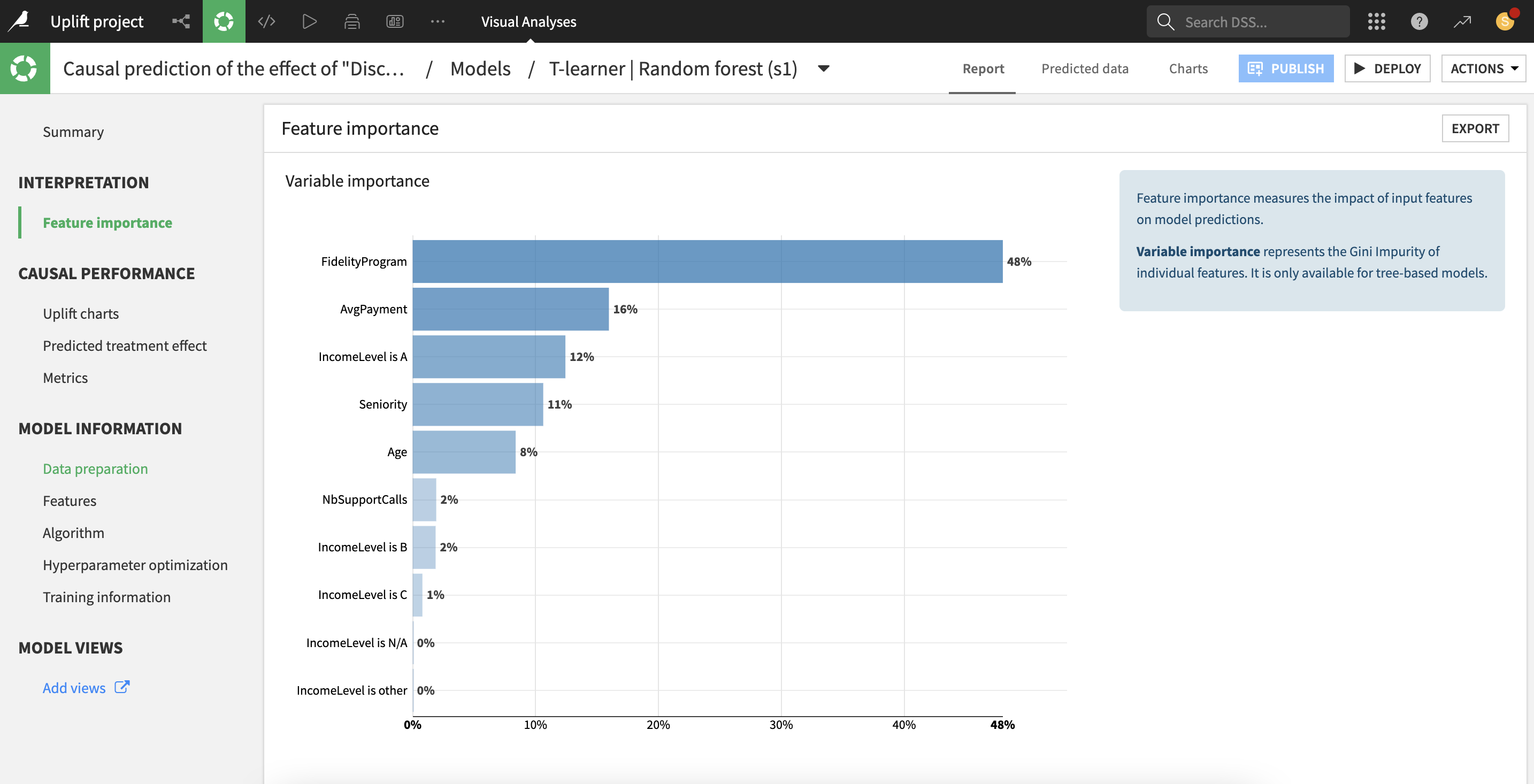1534x784 pixels.
Task: Click the PUBLISH button
Action: [1286, 68]
